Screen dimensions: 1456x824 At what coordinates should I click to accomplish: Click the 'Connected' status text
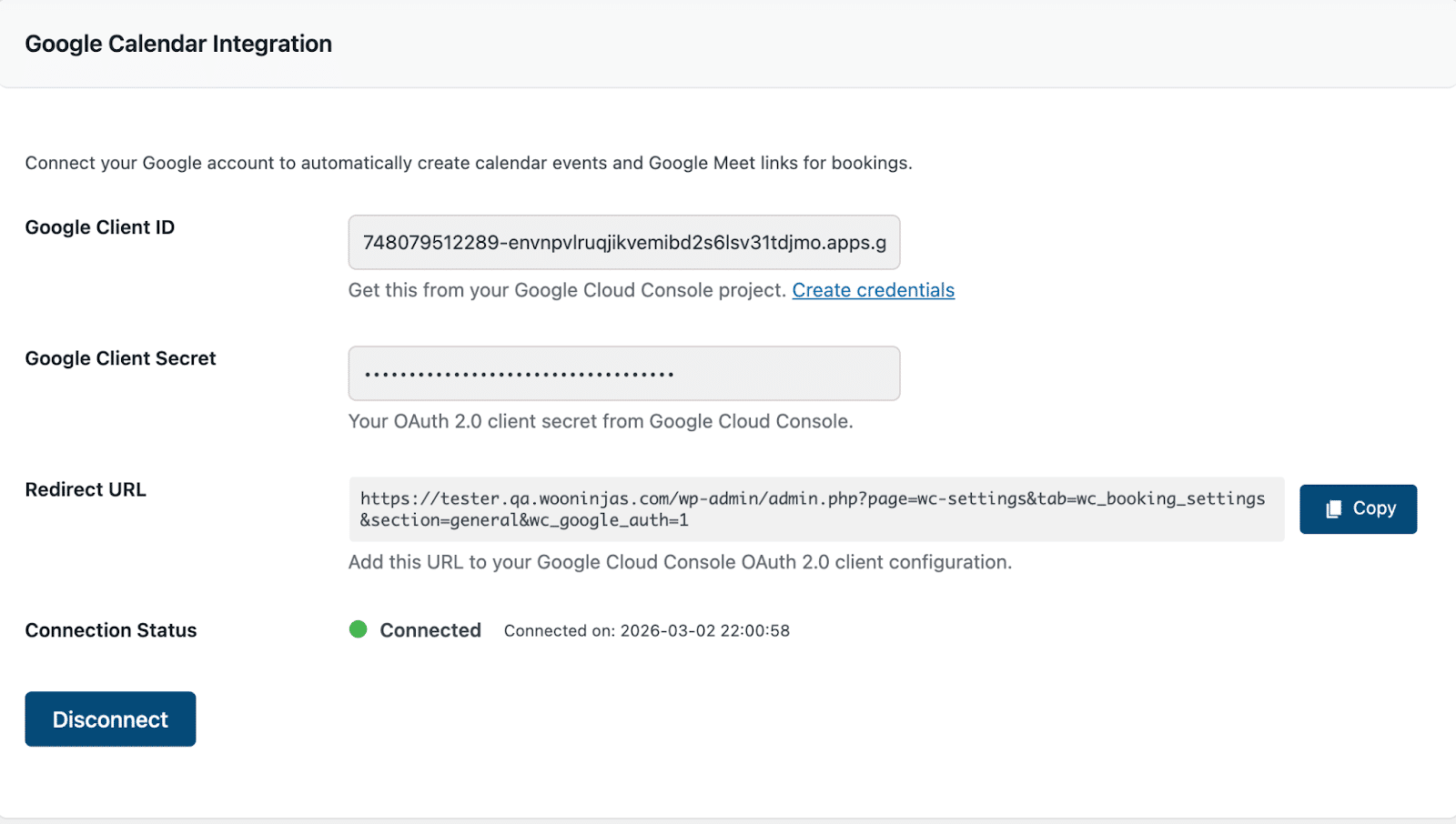(x=430, y=630)
